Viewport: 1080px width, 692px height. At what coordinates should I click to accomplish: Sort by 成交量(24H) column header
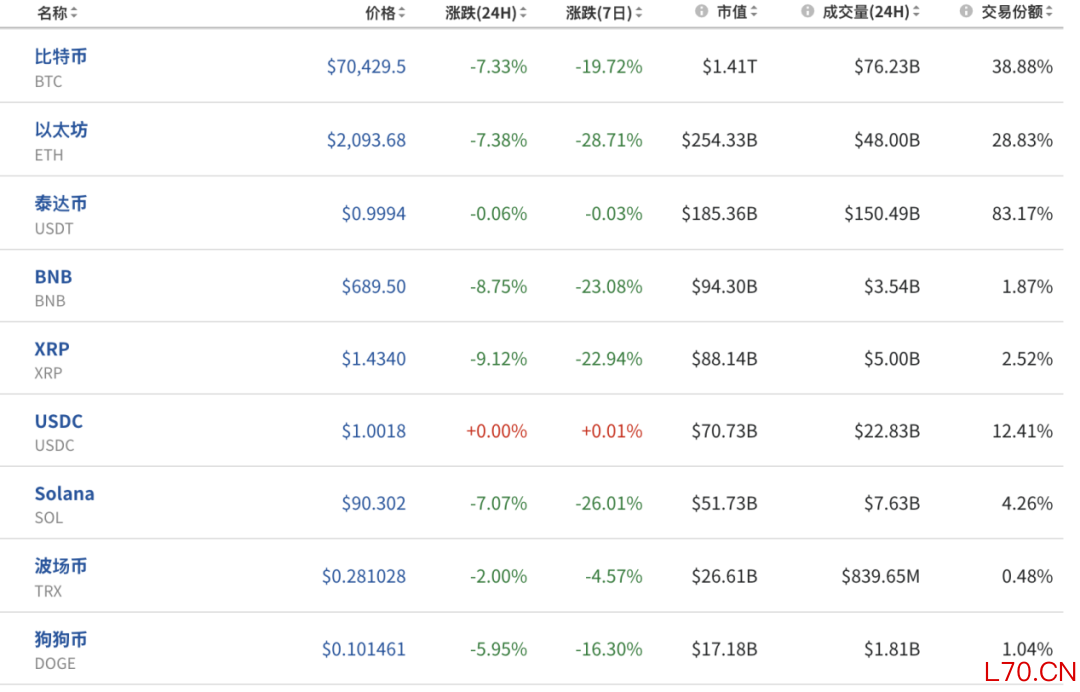871,12
